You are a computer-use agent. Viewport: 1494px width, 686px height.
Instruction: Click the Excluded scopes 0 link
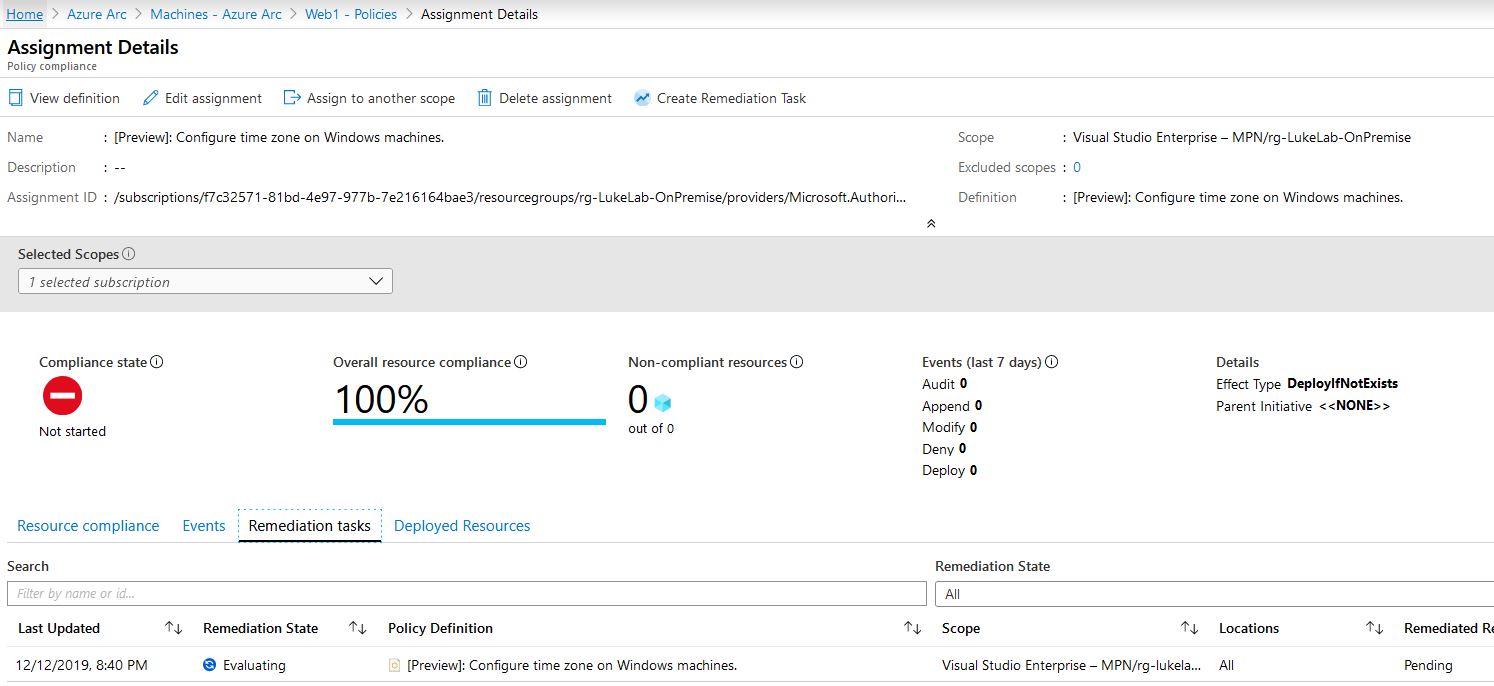(x=1077, y=167)
